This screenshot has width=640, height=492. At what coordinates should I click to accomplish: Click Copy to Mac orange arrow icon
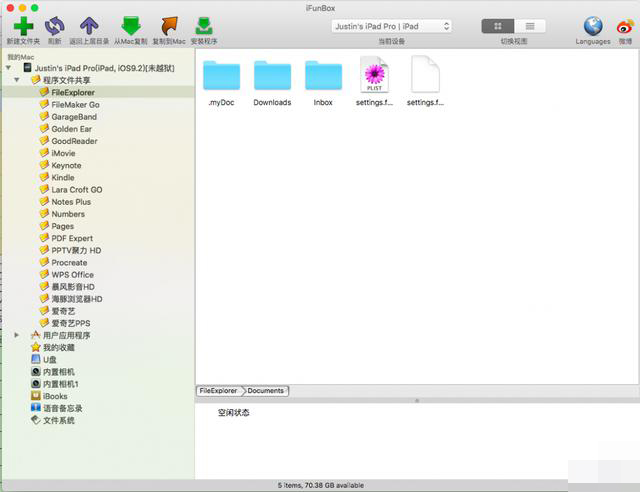pyautogui.click(x=169, y=25)
